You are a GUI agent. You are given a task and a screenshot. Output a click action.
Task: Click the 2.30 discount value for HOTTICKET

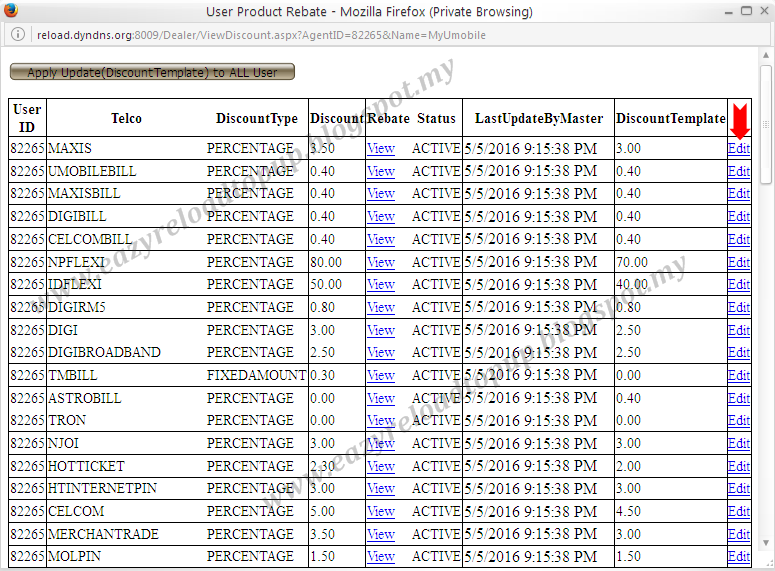click(x=322, y=466)
